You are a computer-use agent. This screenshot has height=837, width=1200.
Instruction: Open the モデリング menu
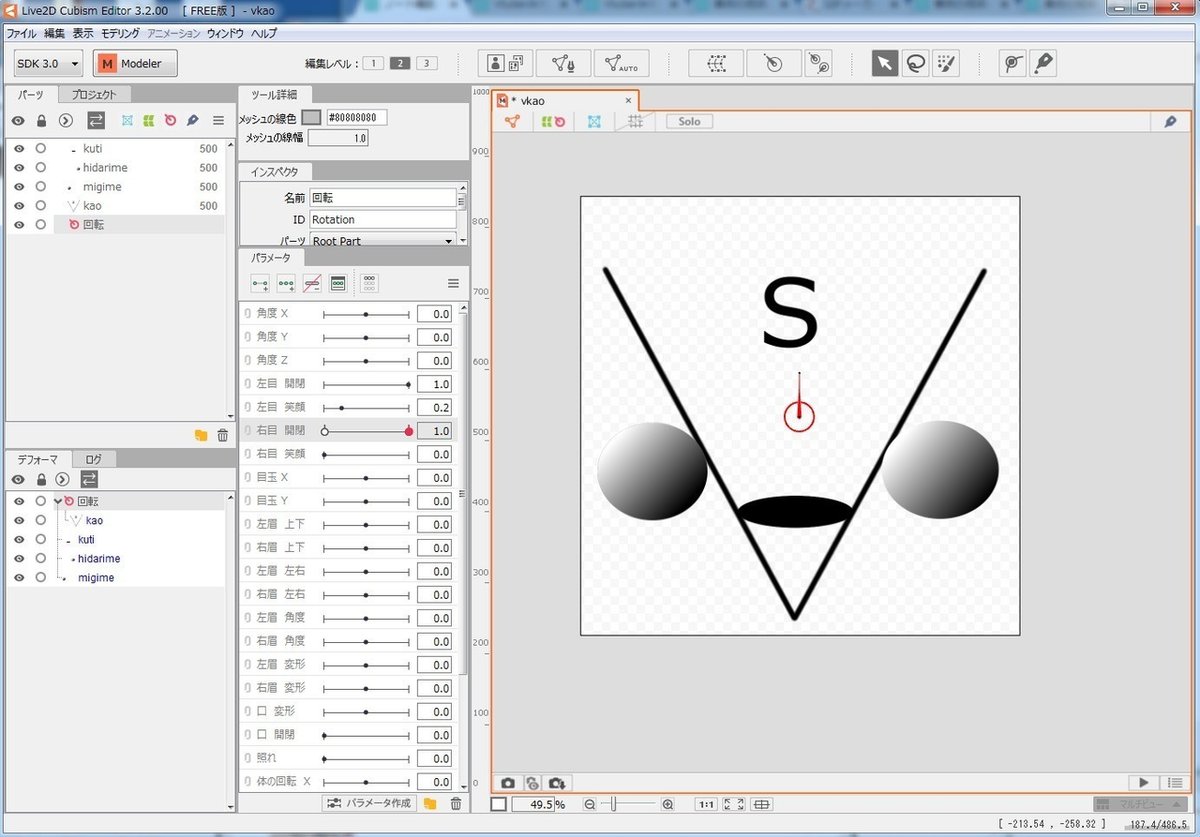[120, 33]
